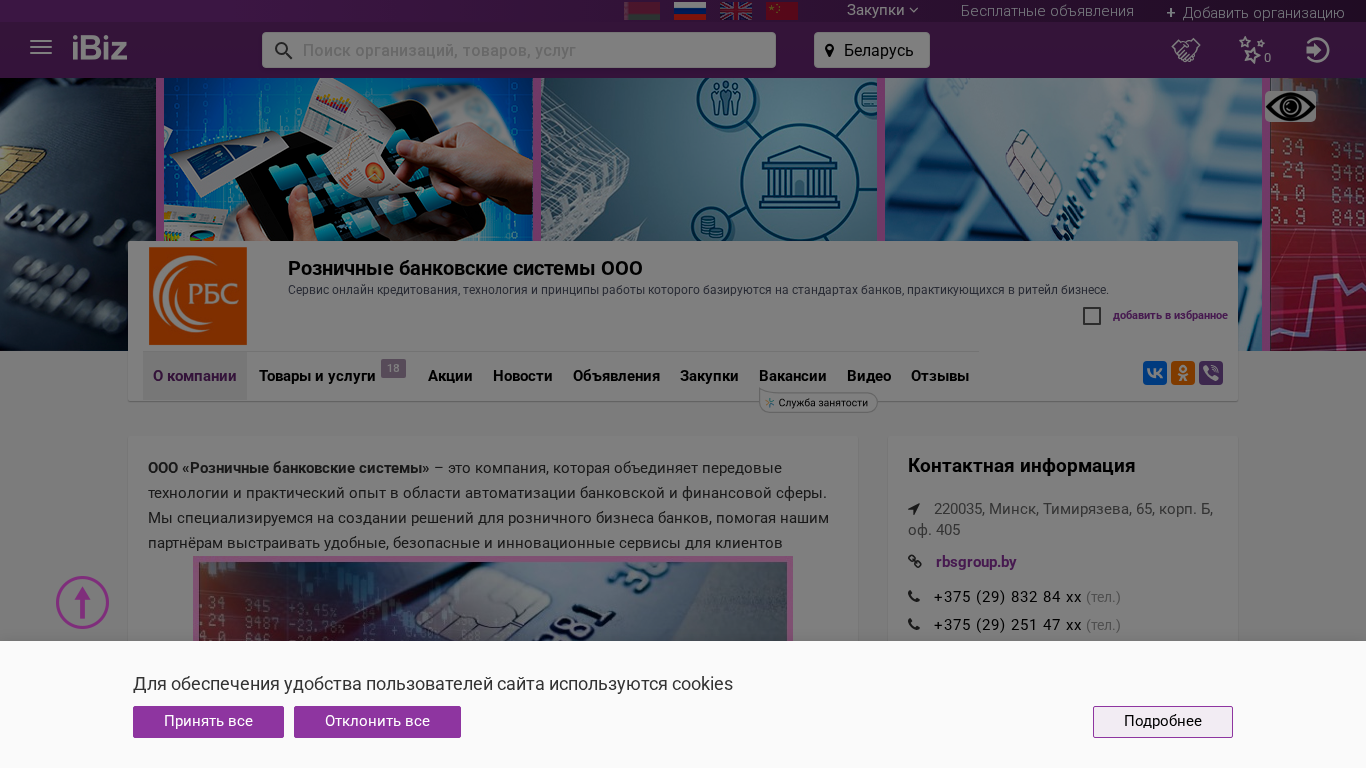Select the UK flag language
Screen dimensions: 1366x768
[736, 11]
